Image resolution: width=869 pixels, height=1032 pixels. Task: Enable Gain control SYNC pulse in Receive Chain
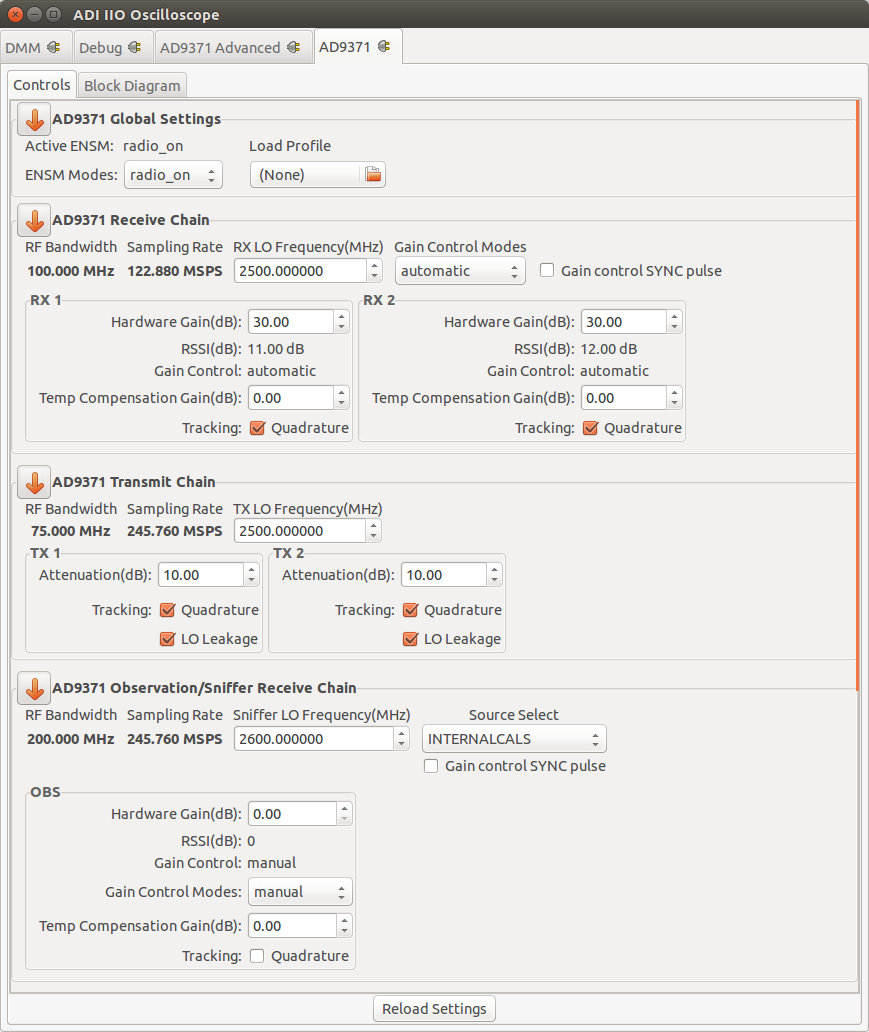coord(545,270)
